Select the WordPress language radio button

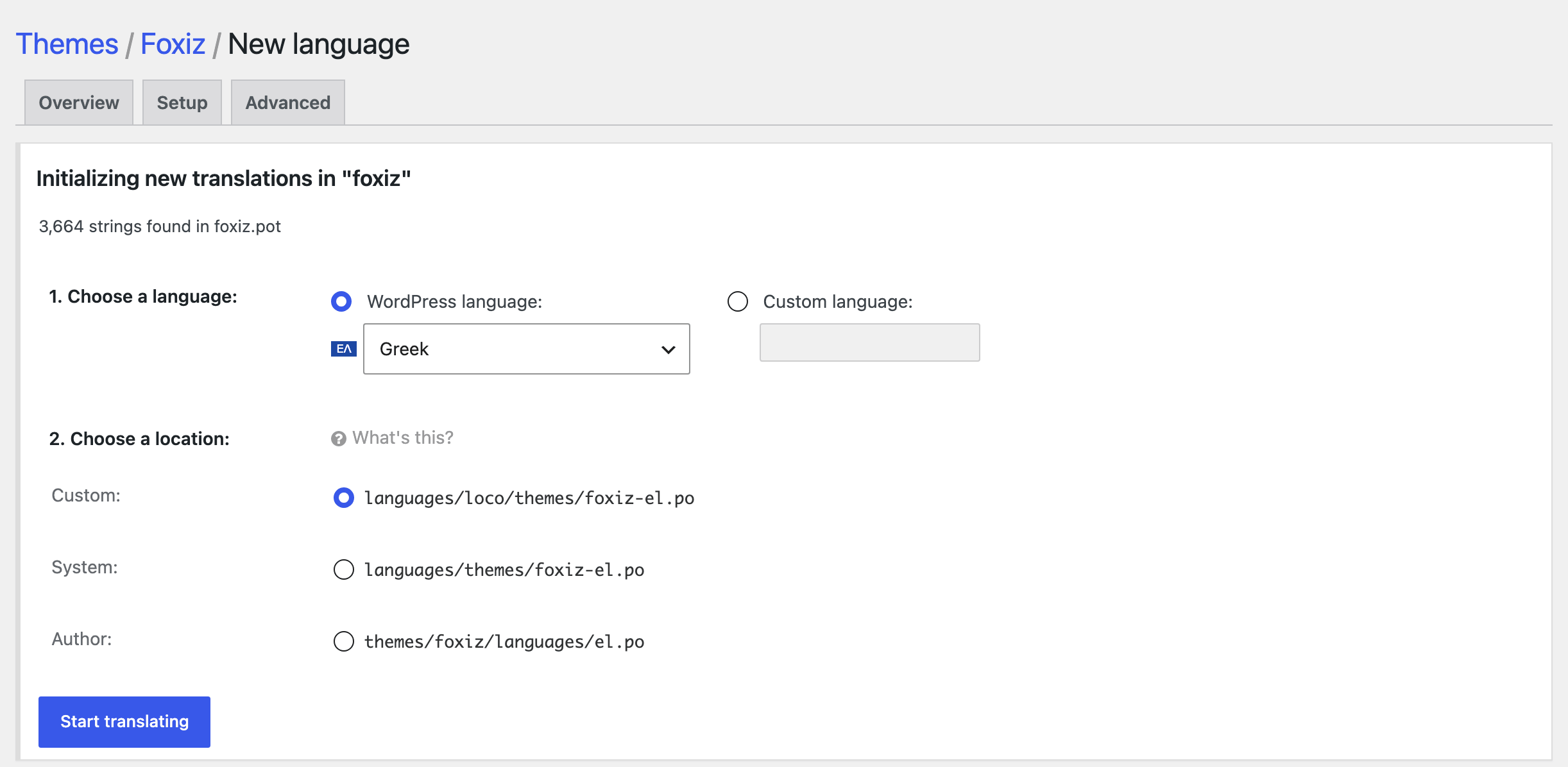(x=341, y=301)
